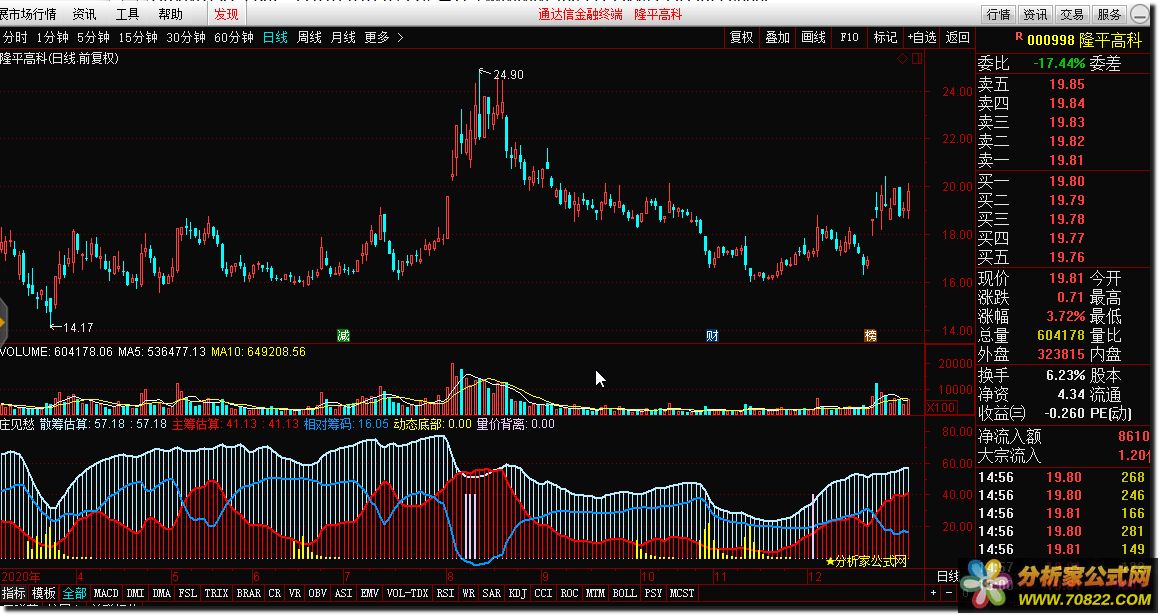Select the 15分钟 timeframe

click(x=138, y=37)
